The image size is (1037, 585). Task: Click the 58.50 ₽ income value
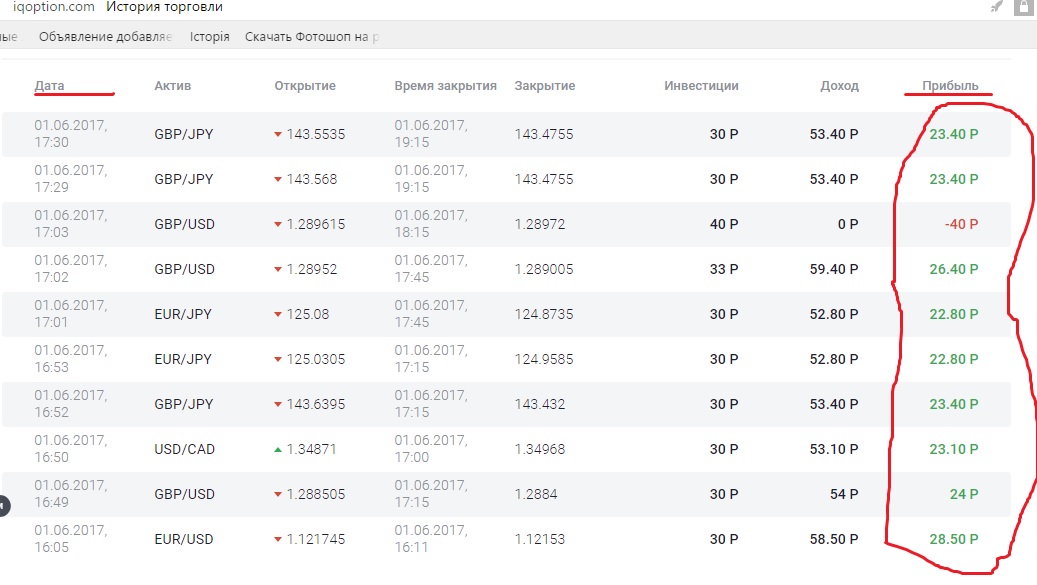point(834,539)
